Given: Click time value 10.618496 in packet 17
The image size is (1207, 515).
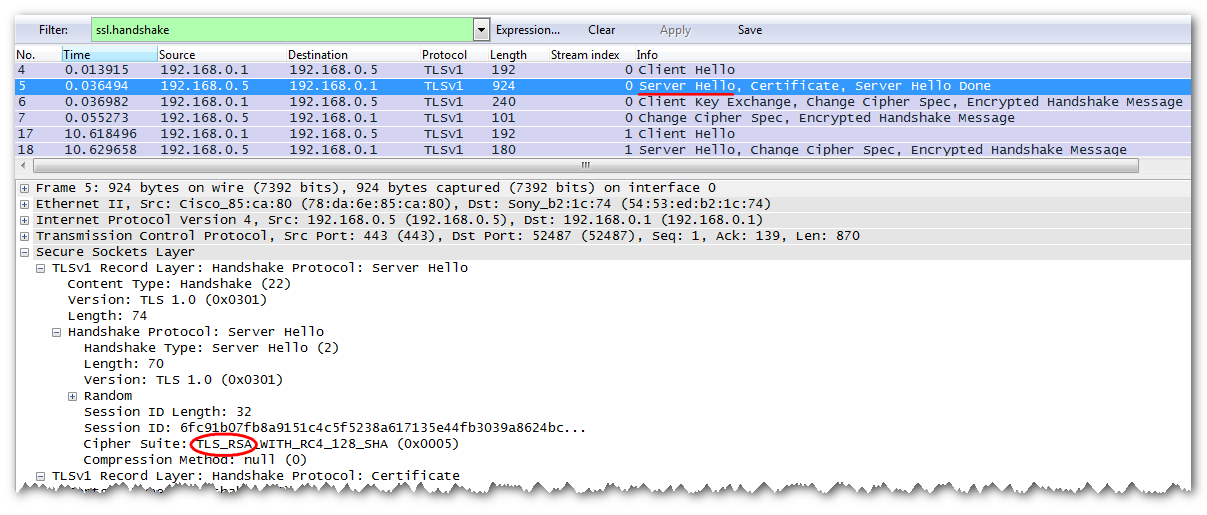Looking at the screenshot, I should pyautogui.click(x=101, y=134).
